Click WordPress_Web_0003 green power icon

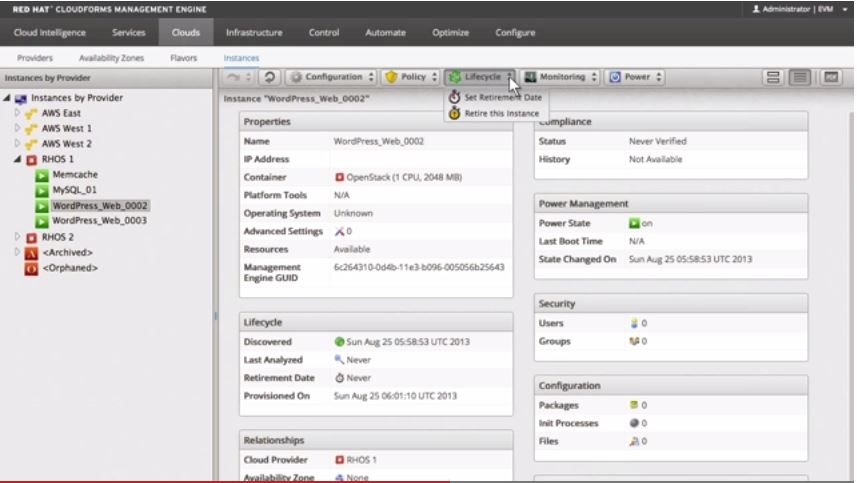coord(42,221)
